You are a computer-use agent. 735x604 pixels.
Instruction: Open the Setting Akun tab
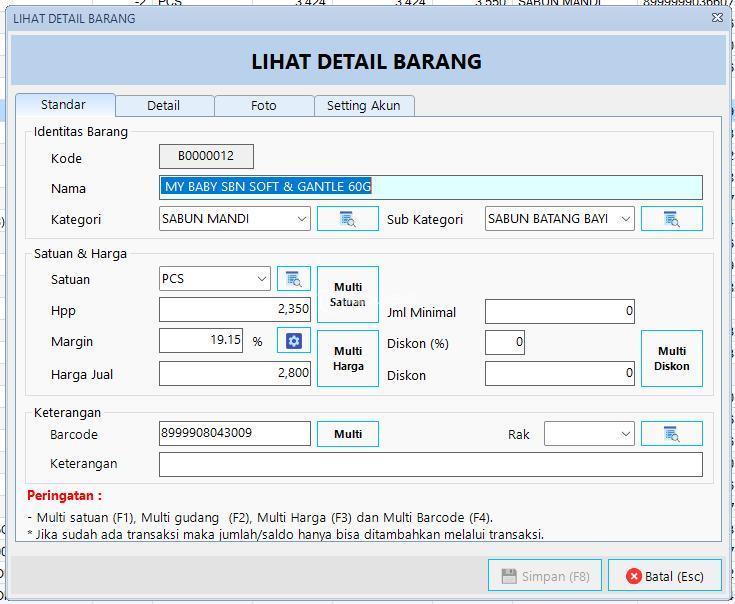[363, 106]
